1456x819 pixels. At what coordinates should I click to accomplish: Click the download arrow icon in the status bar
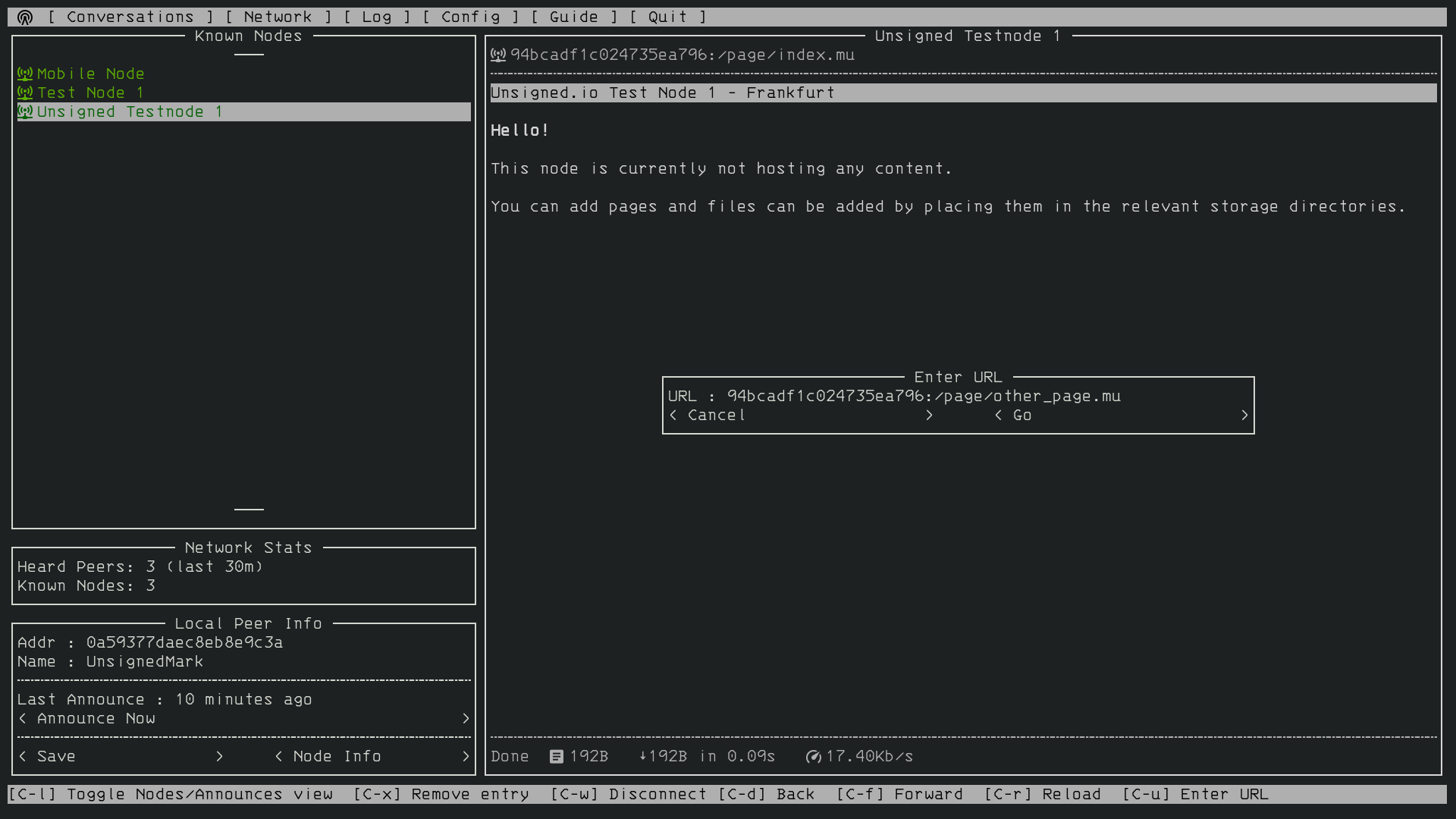coord(641,755)
